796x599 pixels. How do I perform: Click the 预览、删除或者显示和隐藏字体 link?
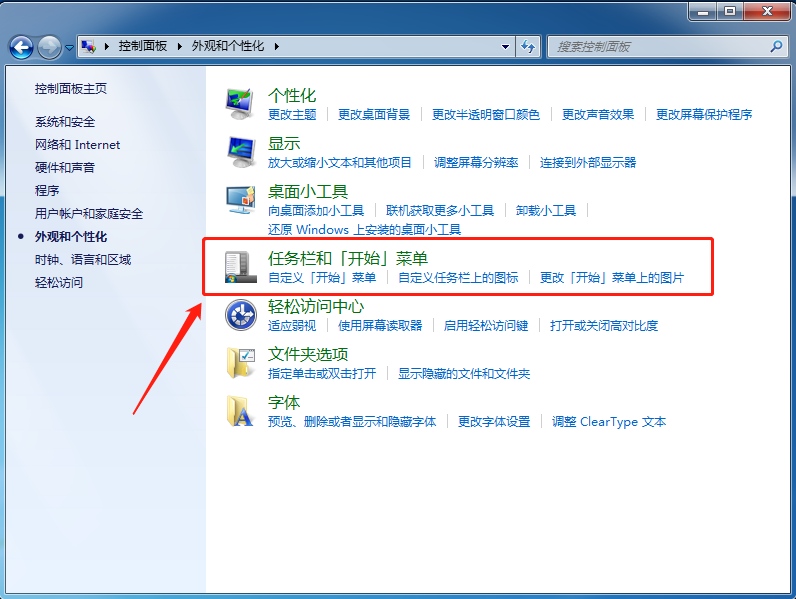[x=352, y=422]
